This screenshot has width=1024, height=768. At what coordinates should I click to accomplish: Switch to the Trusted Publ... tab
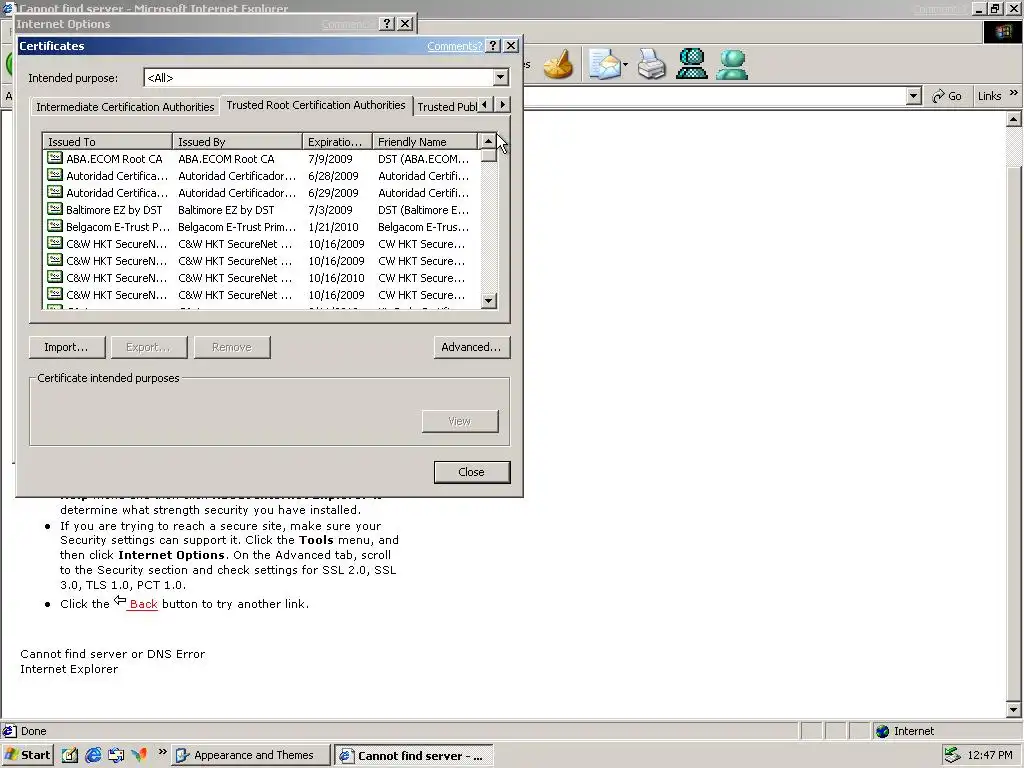tap(447, 106)
